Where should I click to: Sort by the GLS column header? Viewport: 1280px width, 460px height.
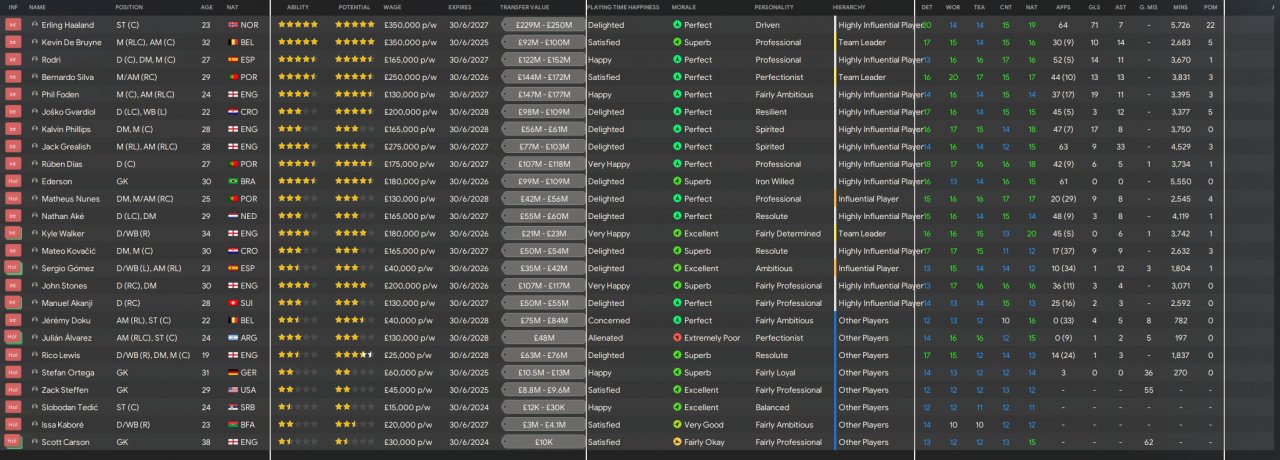[1094, 7]
